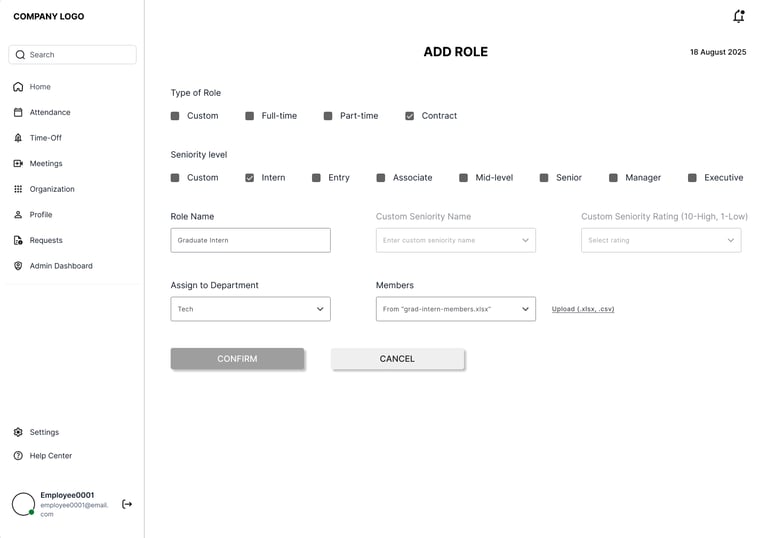Click the Settings gear icon
The height and width of the screenshot is (538, 768).
[x=18, y=432]
